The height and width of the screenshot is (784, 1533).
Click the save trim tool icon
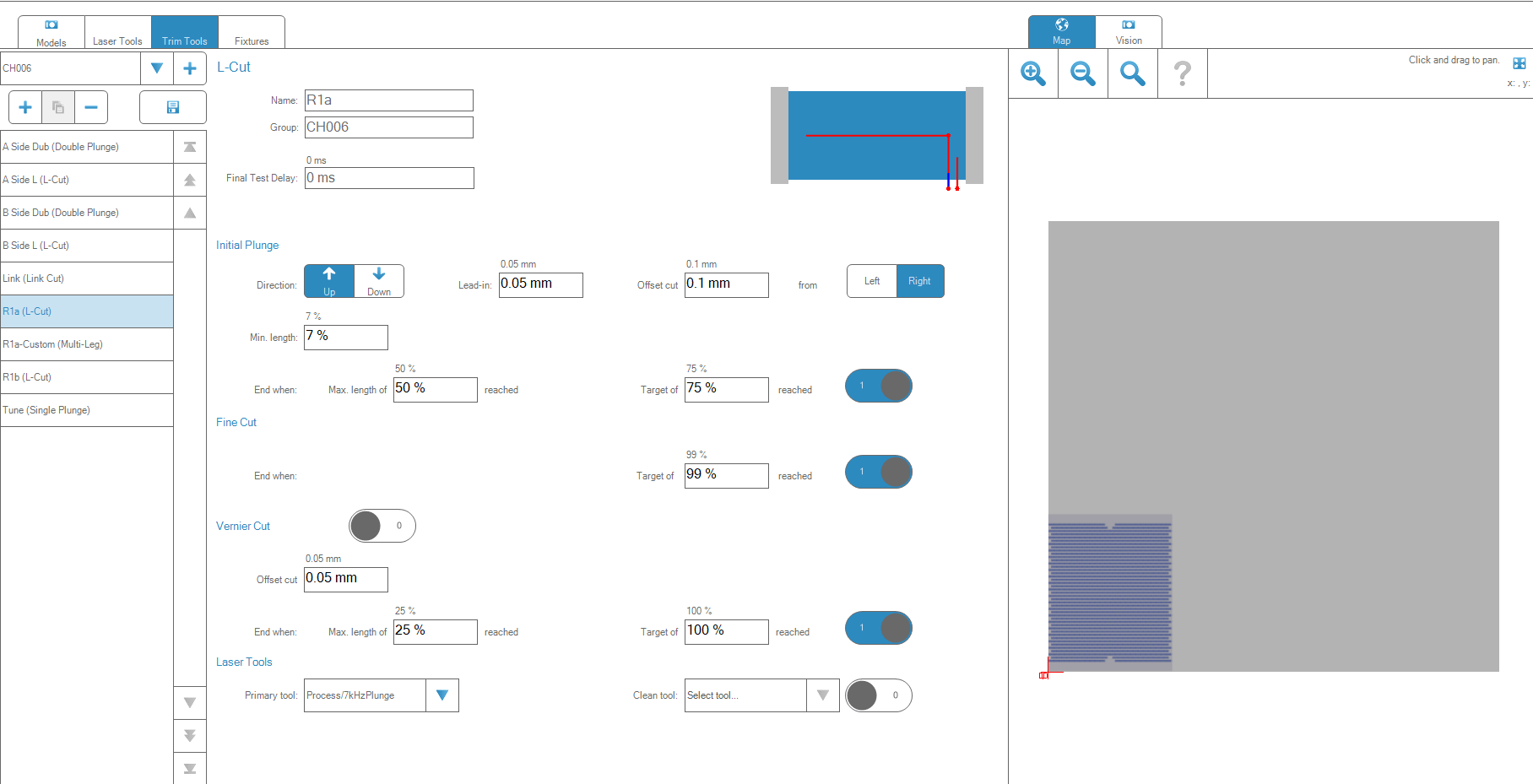pyautogui.click(x=173, y=107)
